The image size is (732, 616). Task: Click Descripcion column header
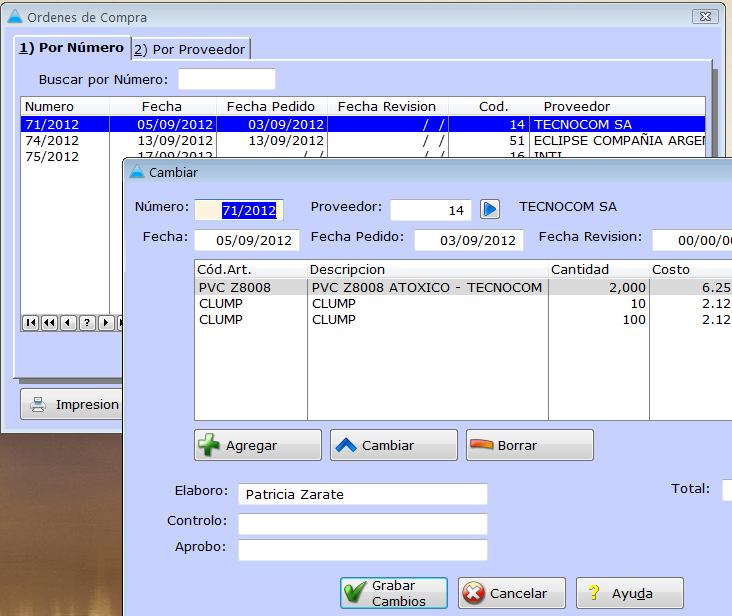(x=428, y=269)
